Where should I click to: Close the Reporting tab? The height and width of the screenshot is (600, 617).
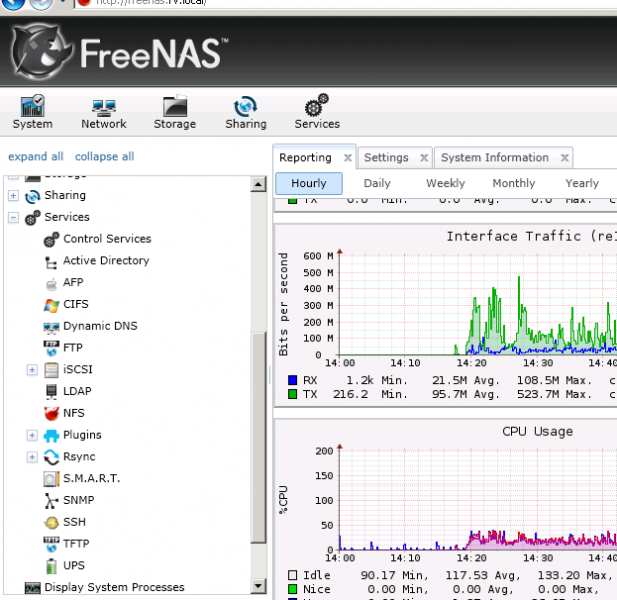347,158
